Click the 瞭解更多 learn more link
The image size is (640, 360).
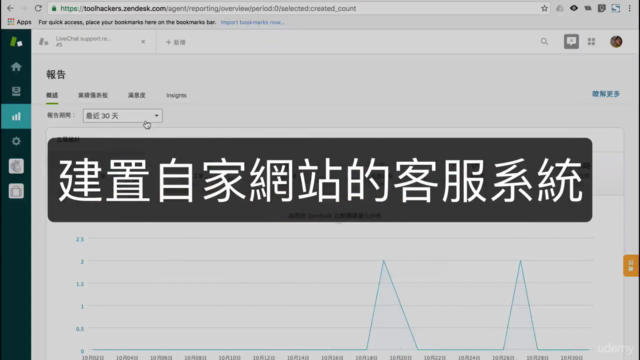tap(606, 94)
